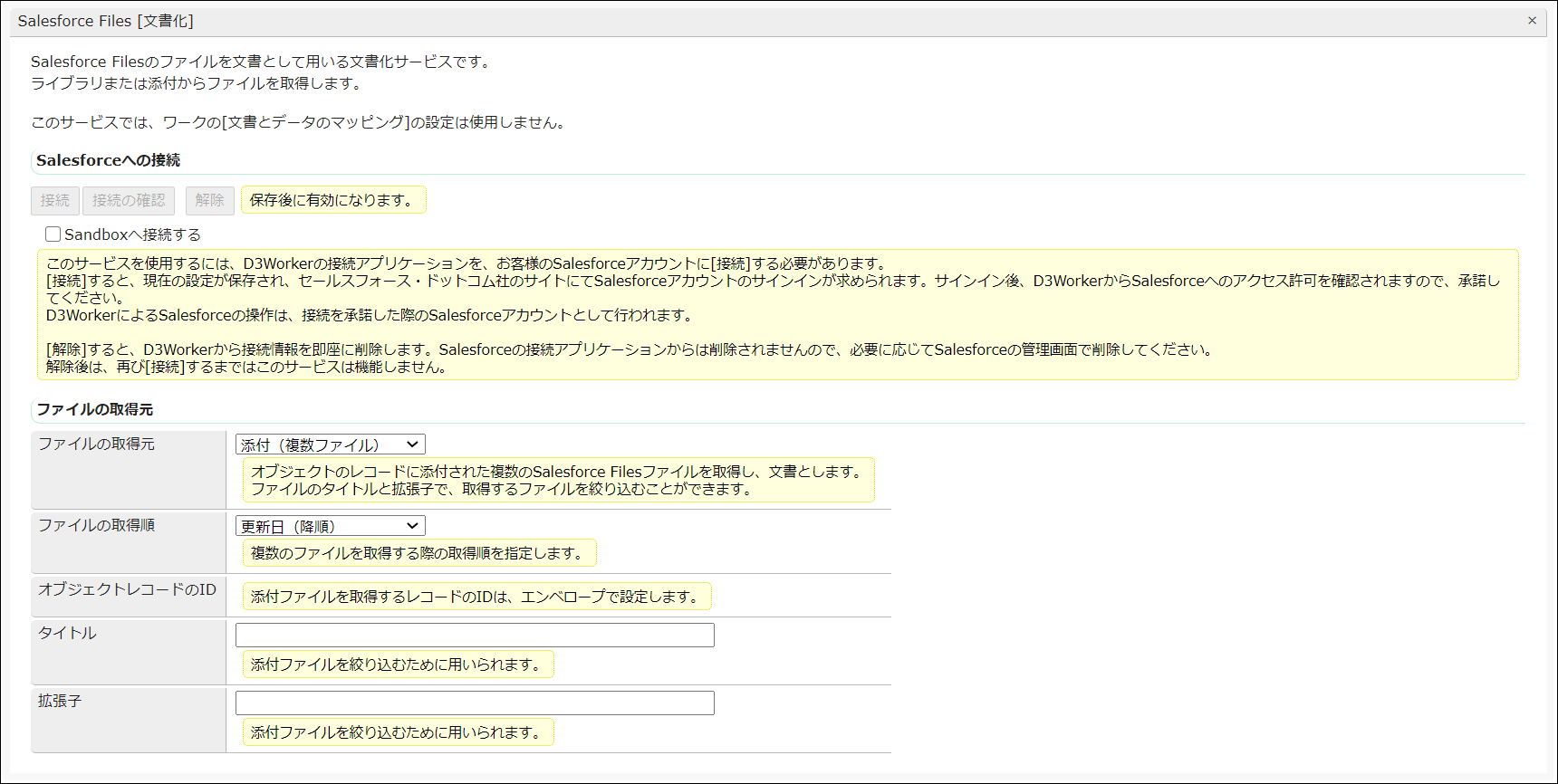Click the タイトル row label

(x=67, y=633)
